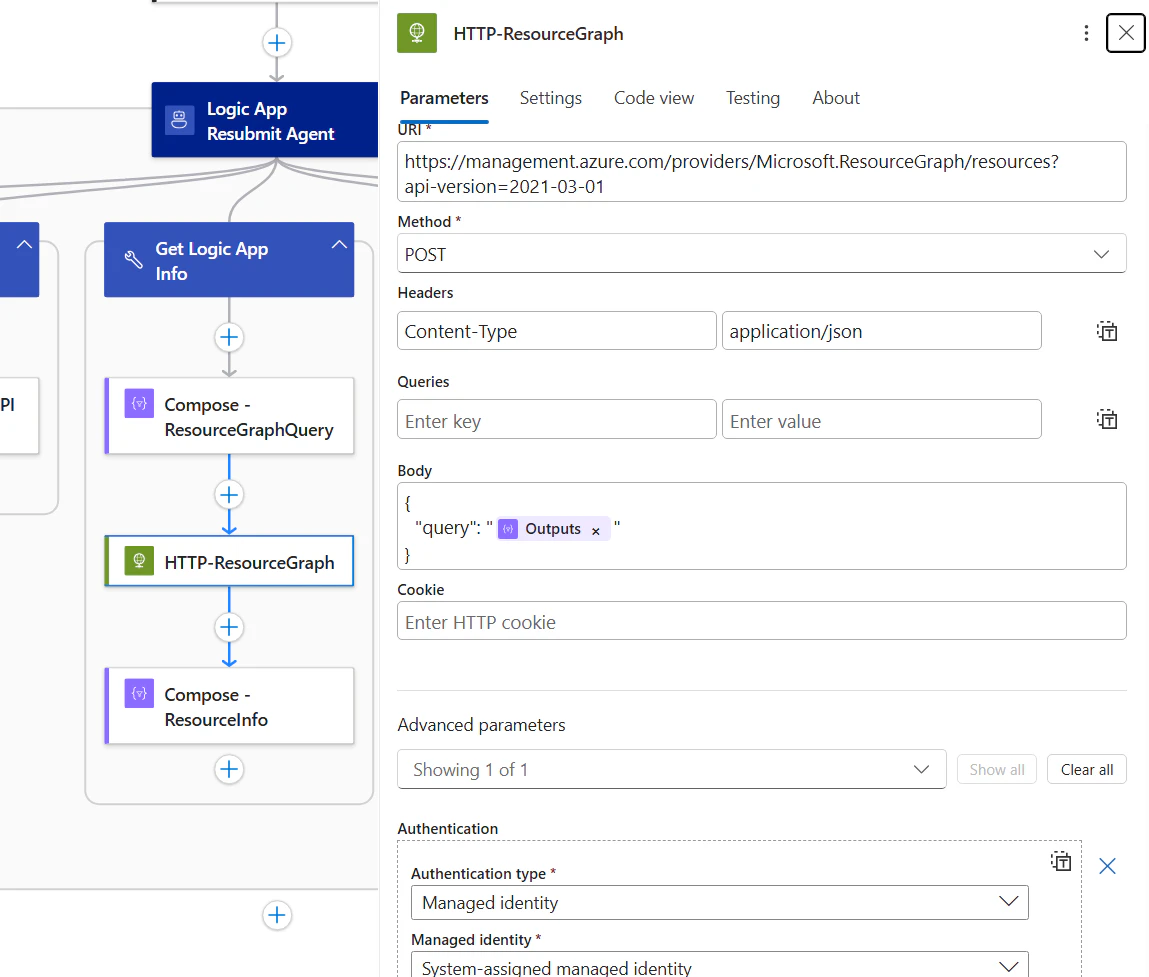Remove the Outputs token from Body
Viewport: 1149px width, 977px height.
596,531
